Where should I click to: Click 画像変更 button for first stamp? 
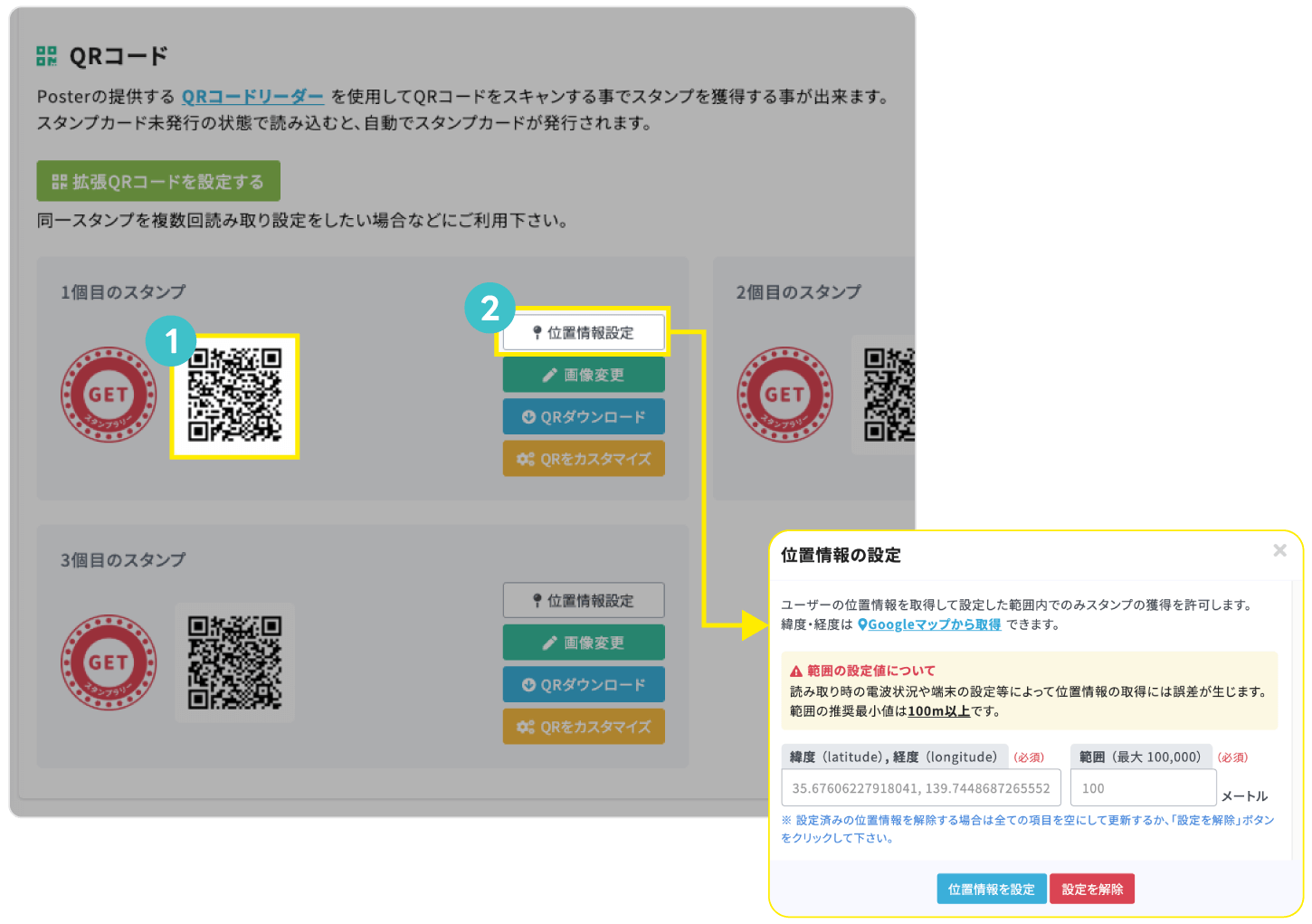(584, 375)
